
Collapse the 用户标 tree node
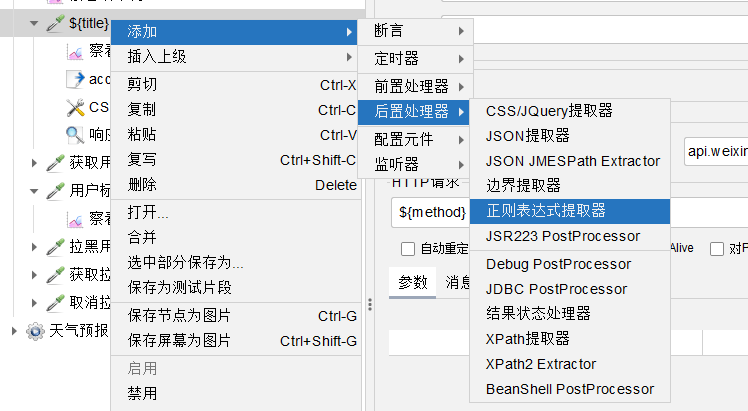click(35, 191)
